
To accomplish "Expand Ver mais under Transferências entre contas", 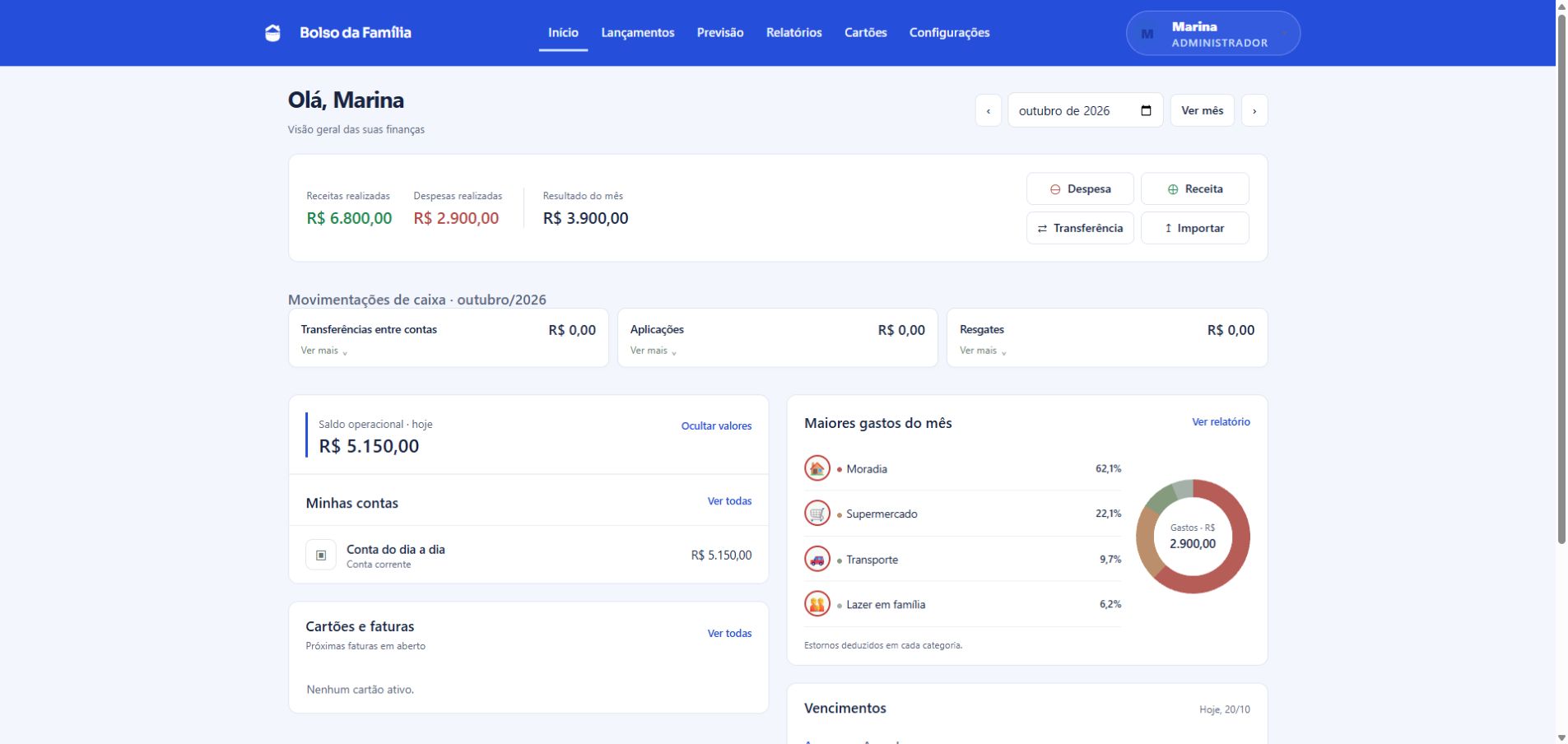I will (324, 351).
